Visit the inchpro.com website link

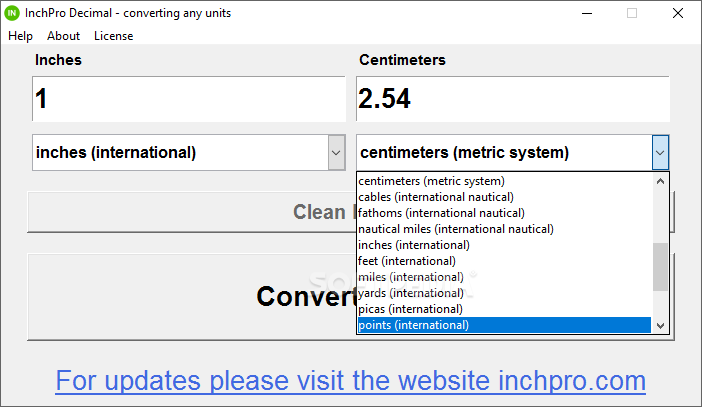[351, 381]
